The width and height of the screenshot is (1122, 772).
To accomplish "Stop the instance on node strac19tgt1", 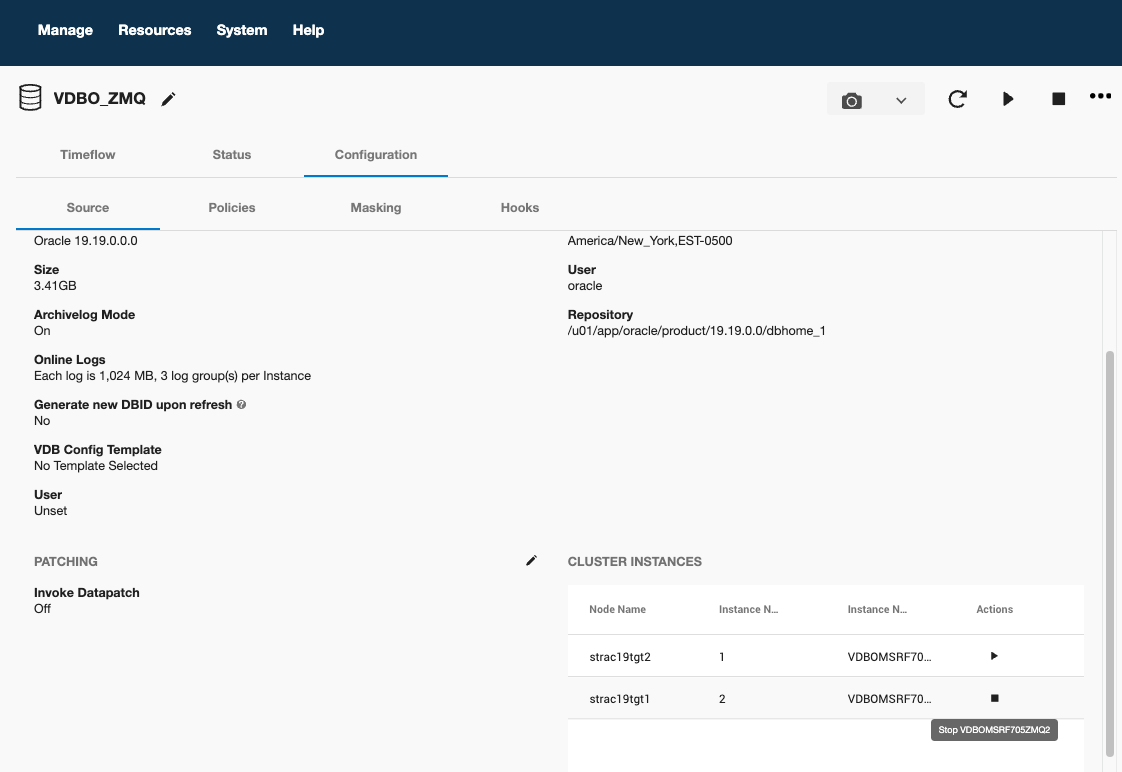I will (x=993, y=698).
